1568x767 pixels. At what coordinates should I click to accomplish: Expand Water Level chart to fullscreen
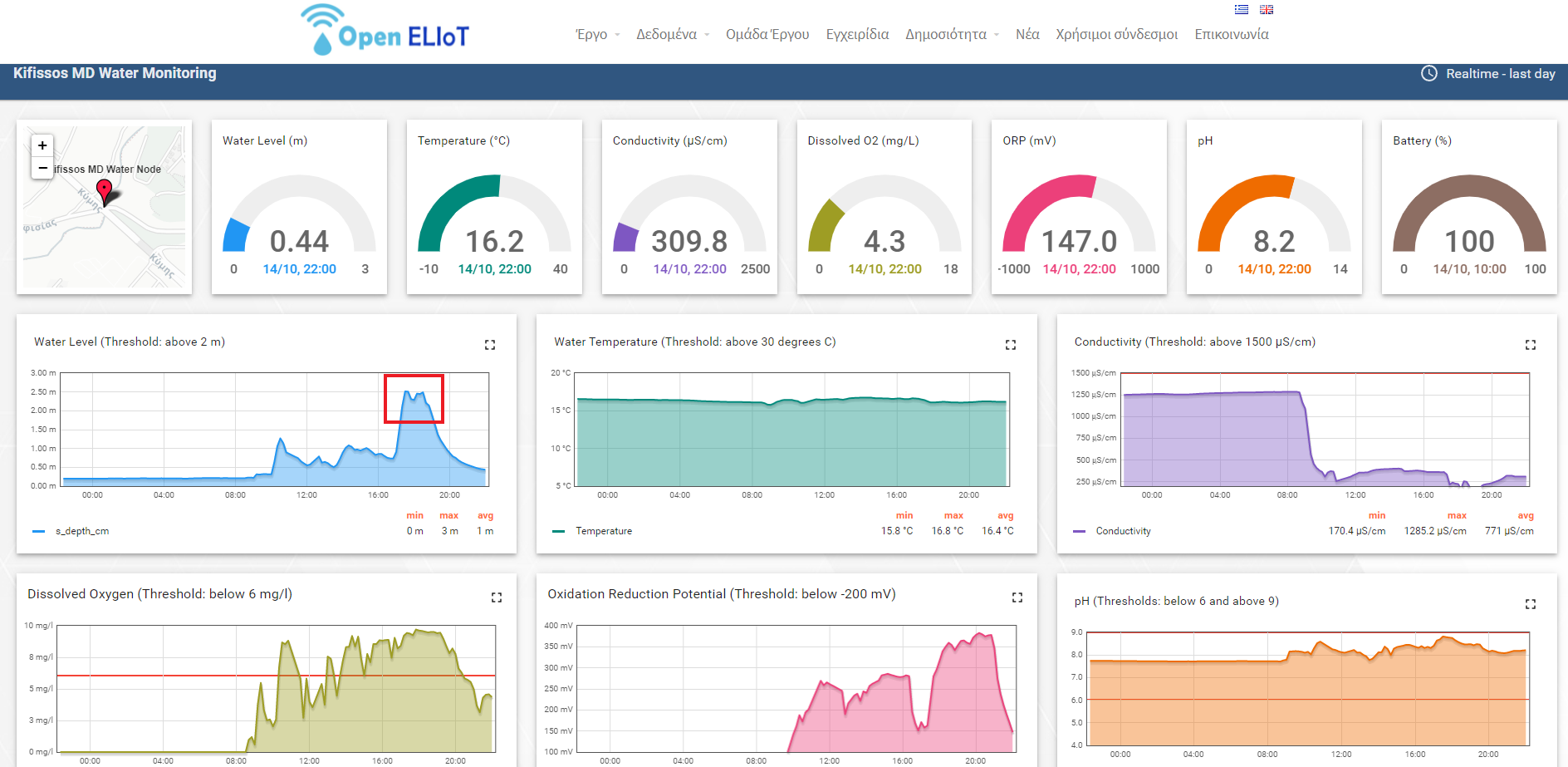pos(490,345)
